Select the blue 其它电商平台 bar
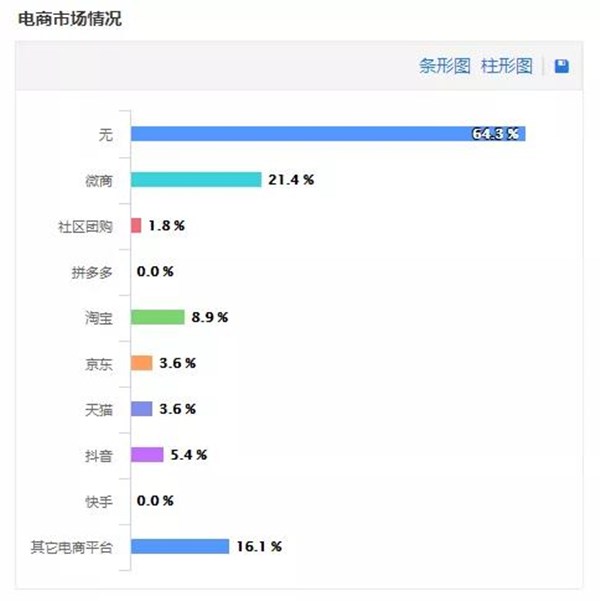The height and width of the screenshot is (601, 600). (x=180, y=546)
